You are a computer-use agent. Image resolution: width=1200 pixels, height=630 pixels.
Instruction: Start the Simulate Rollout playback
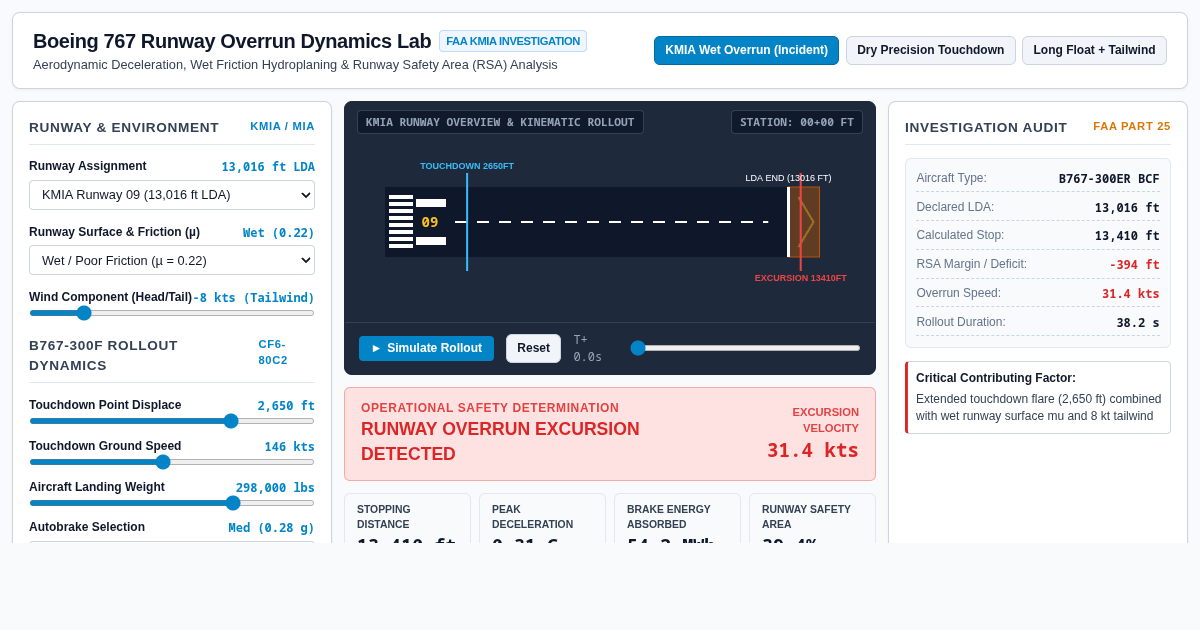click(x=426, y=348)
